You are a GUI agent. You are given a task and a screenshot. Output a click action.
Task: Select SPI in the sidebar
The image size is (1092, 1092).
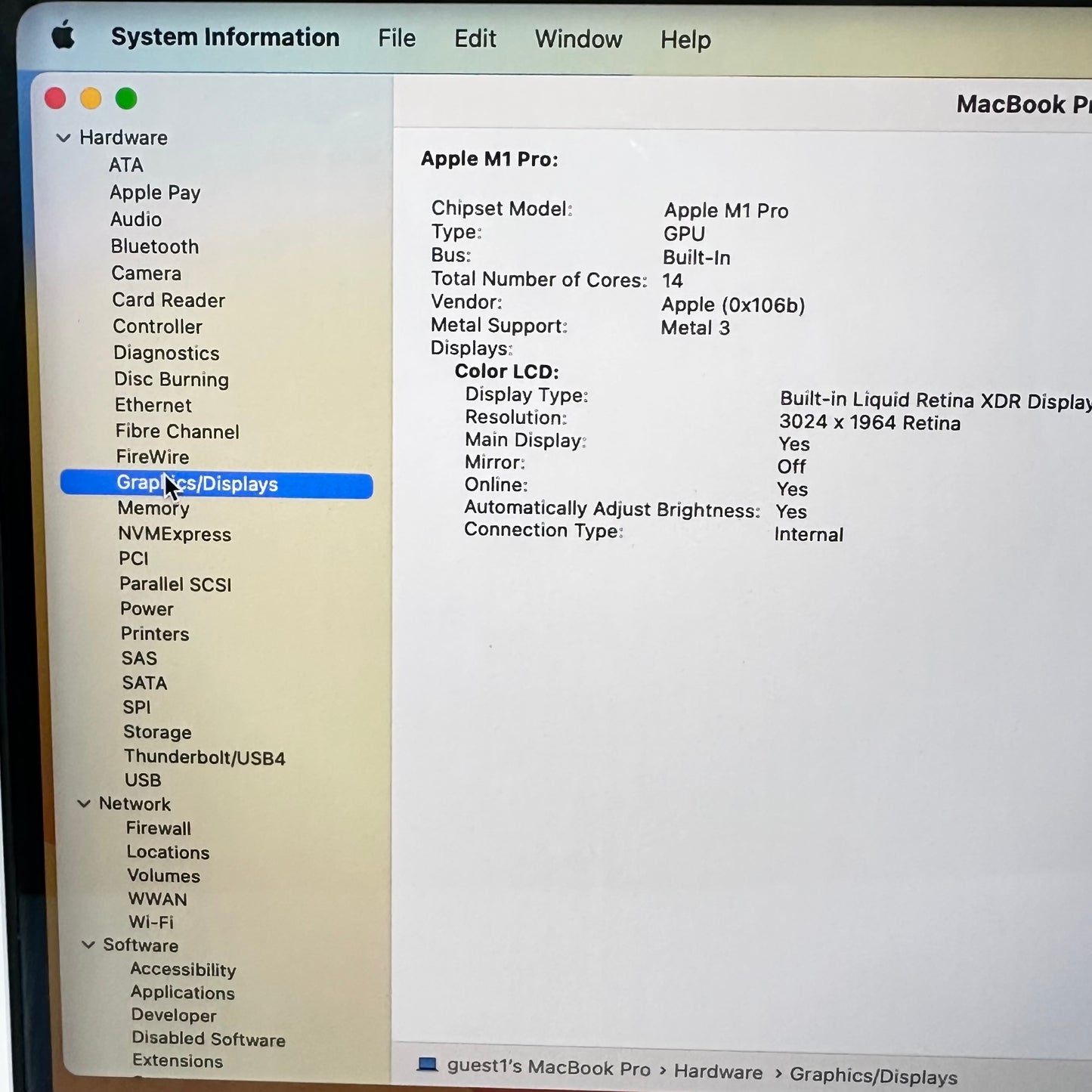click(137, 707)
